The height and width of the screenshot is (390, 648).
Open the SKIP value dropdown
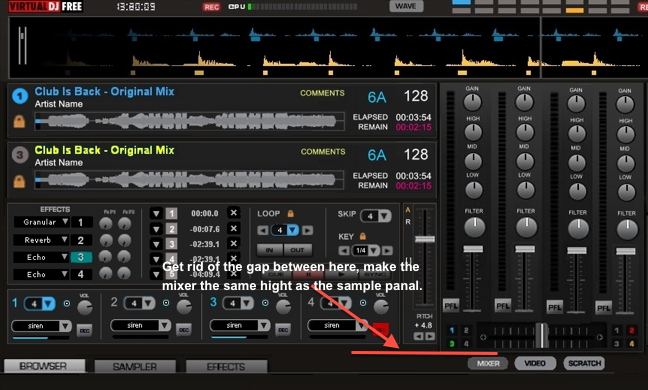(384, 216)
